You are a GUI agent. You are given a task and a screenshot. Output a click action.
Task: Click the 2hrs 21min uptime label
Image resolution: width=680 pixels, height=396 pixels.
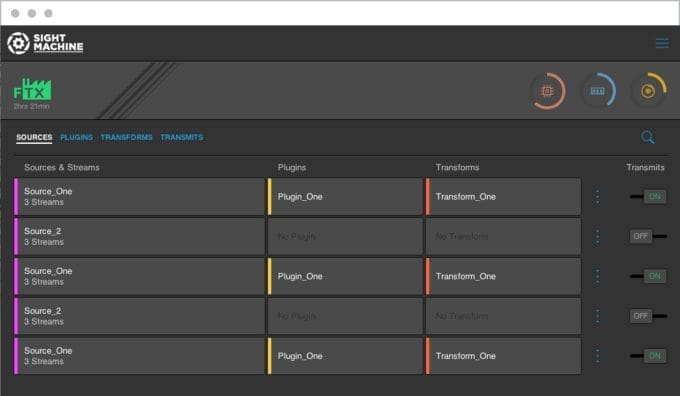point(31,106)
